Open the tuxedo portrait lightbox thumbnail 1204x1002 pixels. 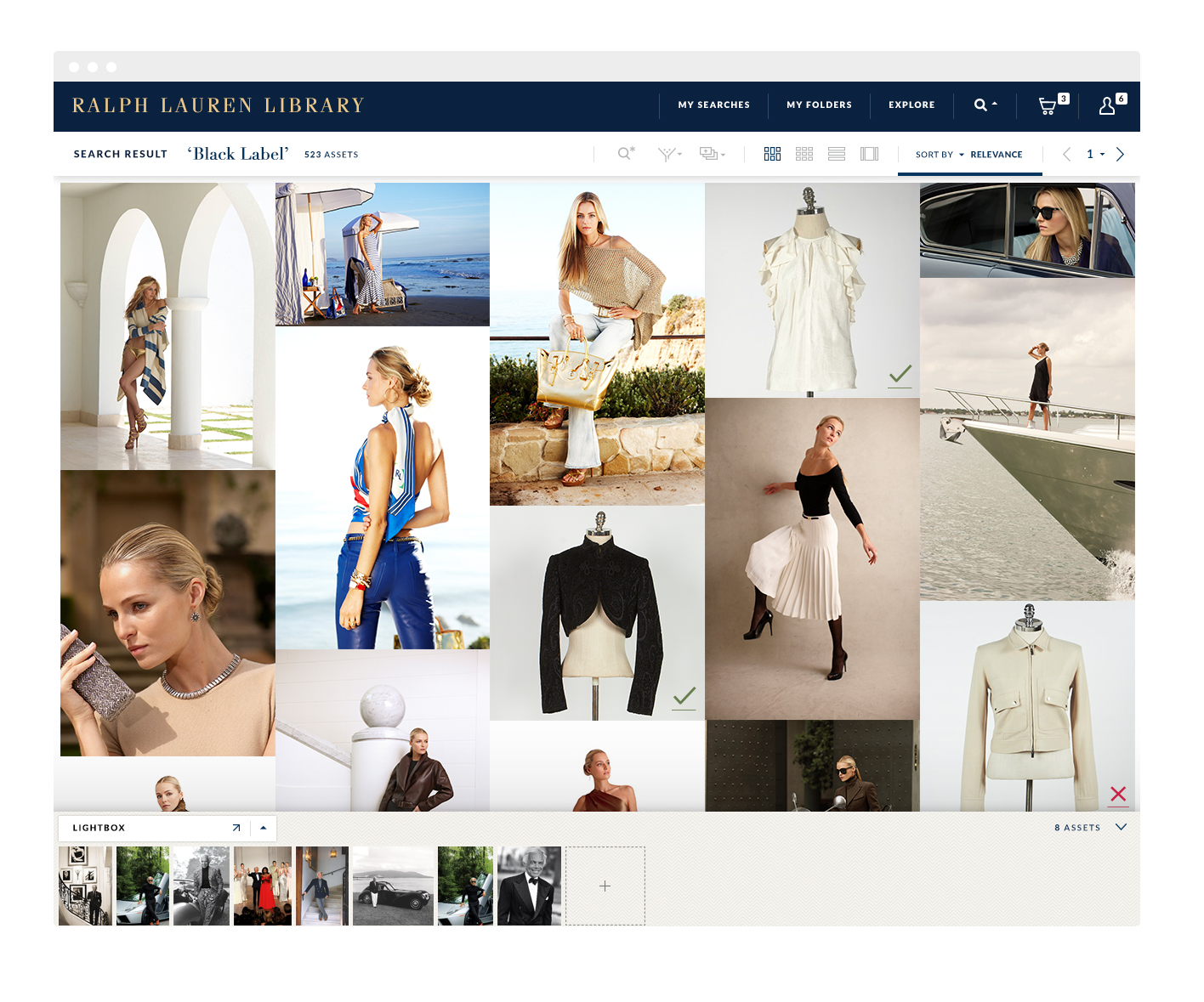click(x=529, y=886)
